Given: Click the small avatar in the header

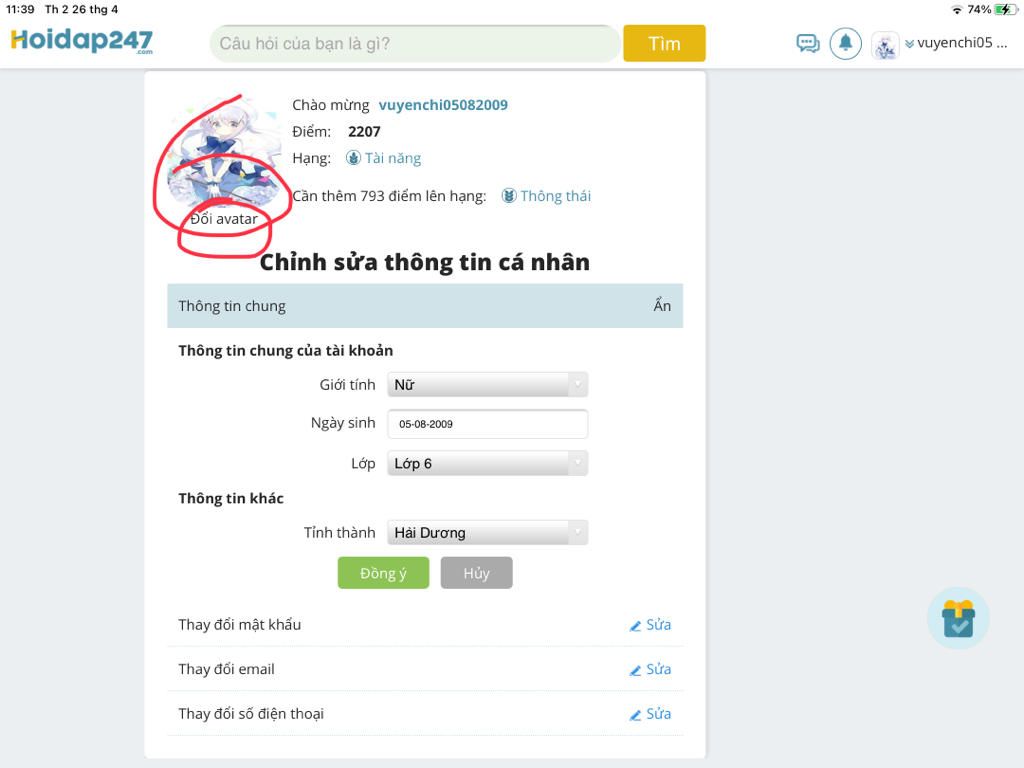Looking at the screenshot, I should (885, 46).
